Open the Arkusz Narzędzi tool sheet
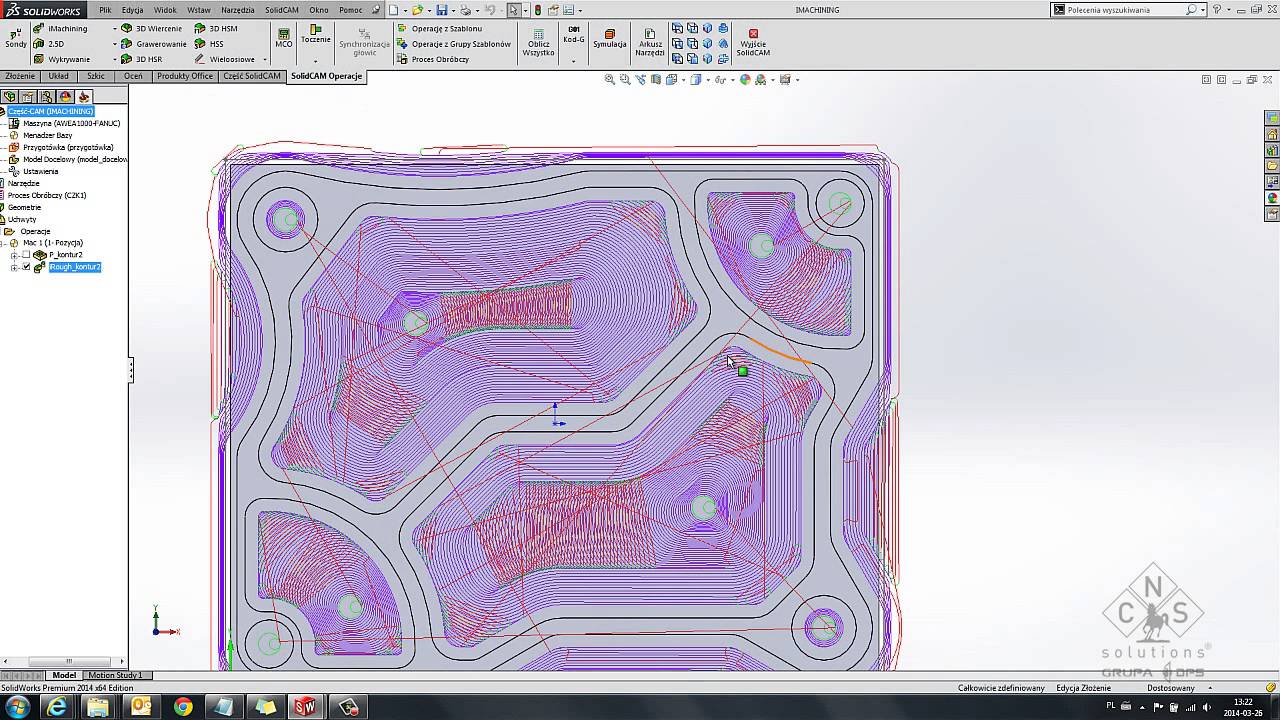Screen dimensions: 1280x720 tap(650, 42)
